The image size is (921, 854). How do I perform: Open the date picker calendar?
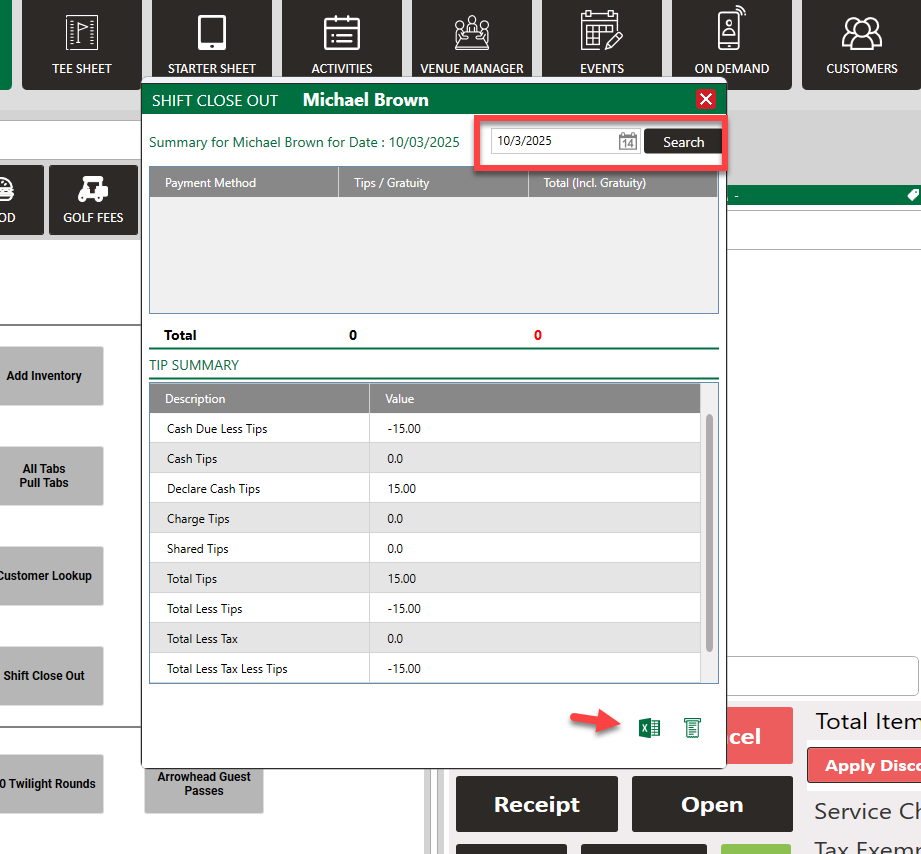point(627,142)
